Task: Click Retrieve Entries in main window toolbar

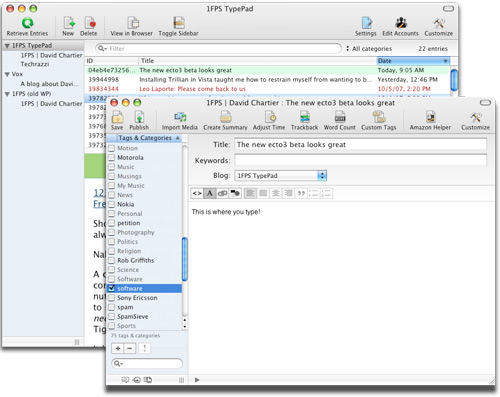Action: (x=27, y=27)
